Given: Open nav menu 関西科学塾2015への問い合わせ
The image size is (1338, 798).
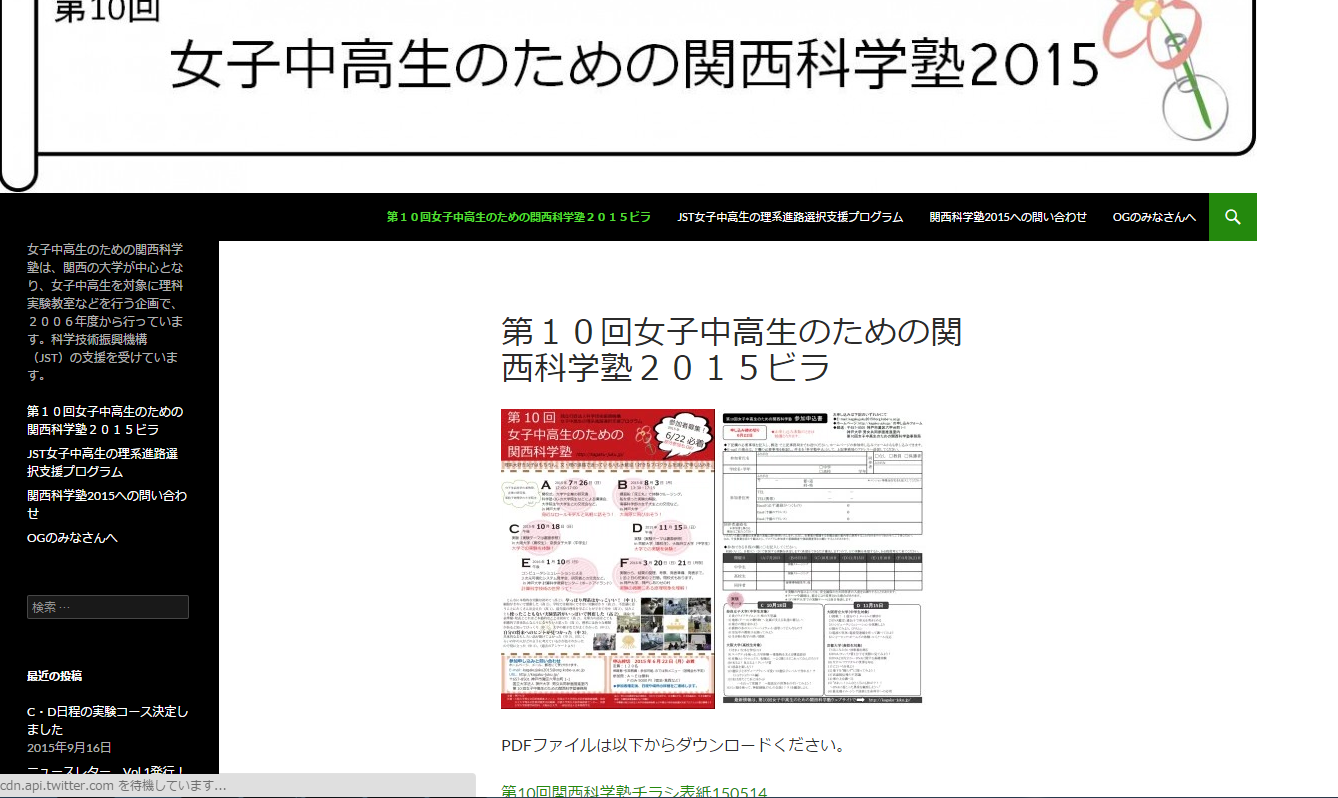Looking at the screenshot, I should click(1008, 217).
